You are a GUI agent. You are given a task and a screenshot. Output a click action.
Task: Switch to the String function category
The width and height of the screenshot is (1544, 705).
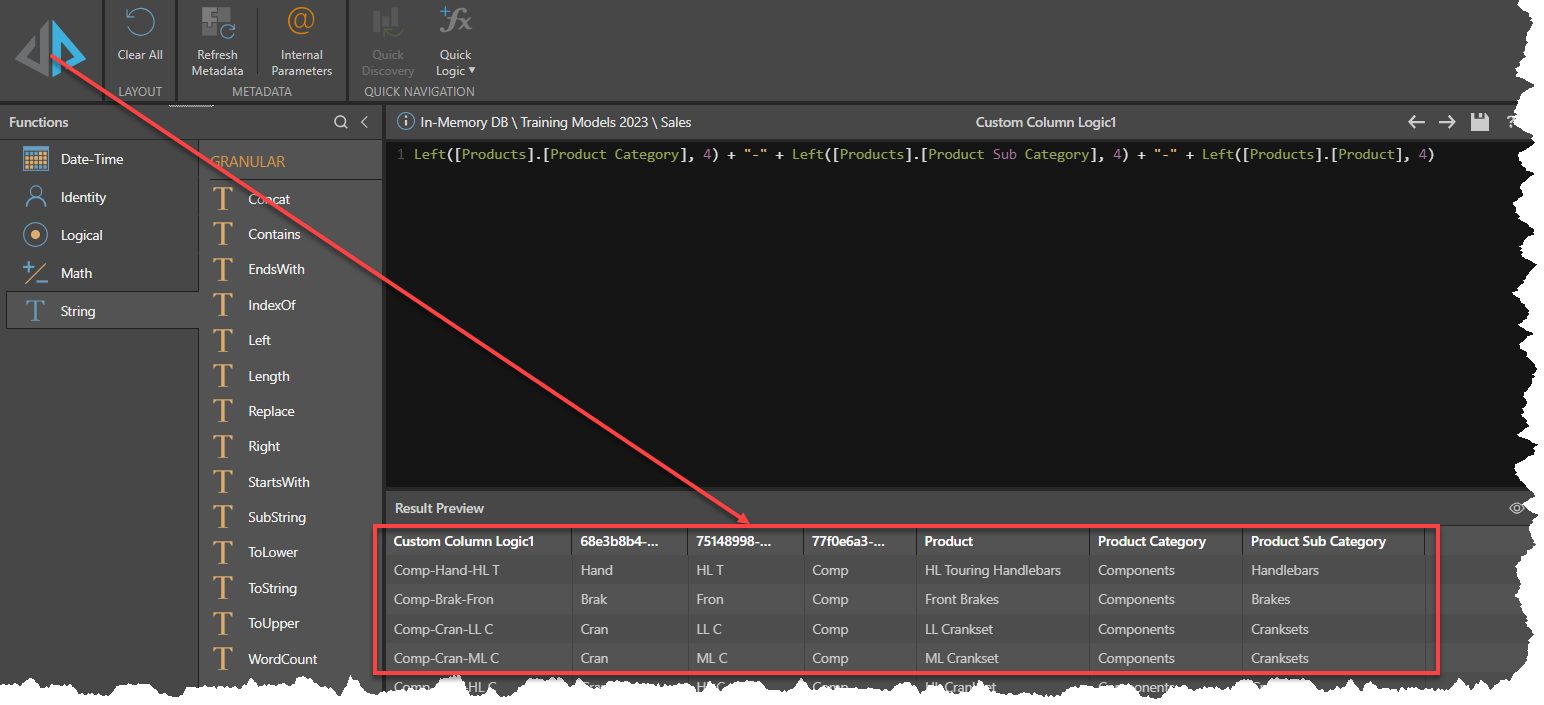point(79,310)
